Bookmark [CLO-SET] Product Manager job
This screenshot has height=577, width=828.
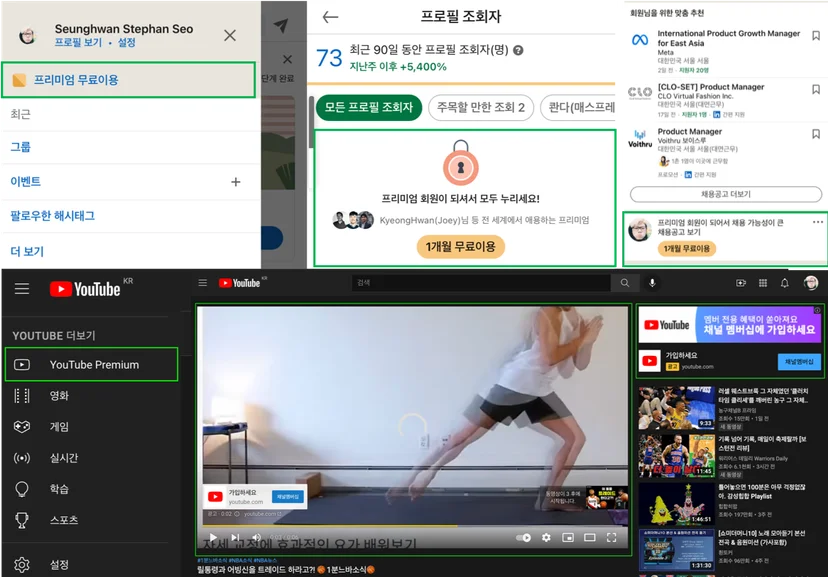coord(816,89)
